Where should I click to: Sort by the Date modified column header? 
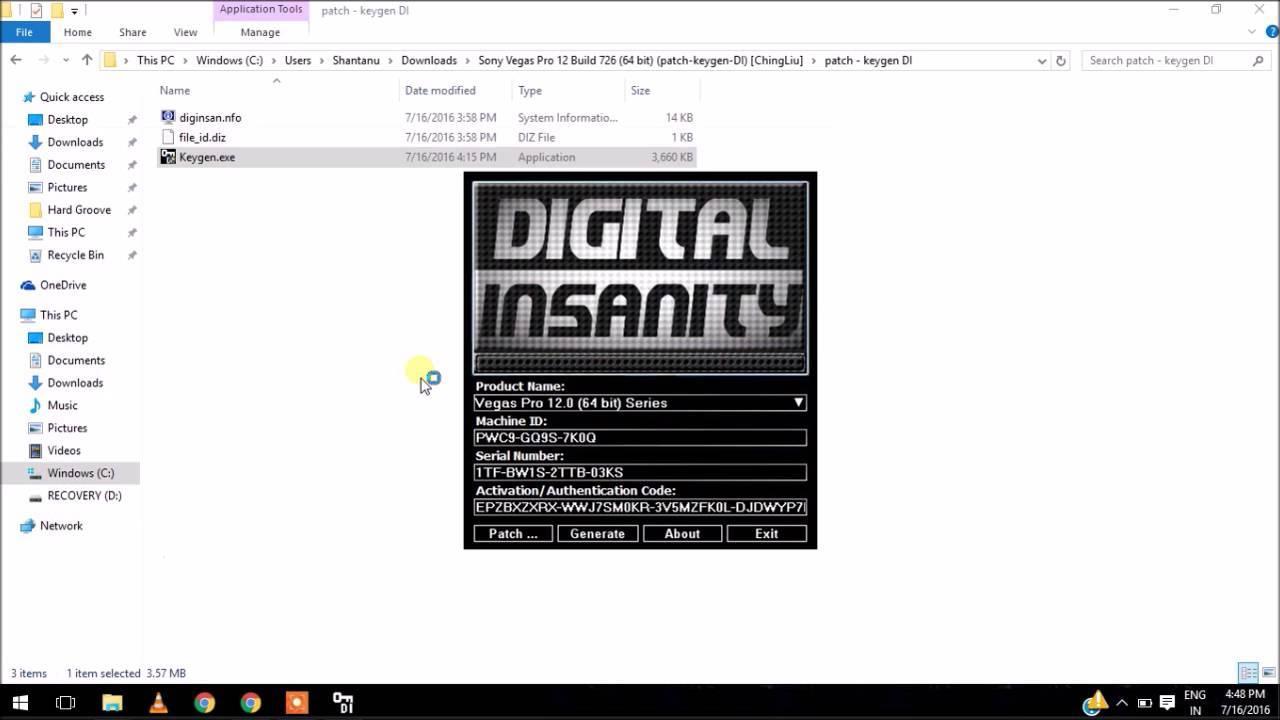pos(440,90)
